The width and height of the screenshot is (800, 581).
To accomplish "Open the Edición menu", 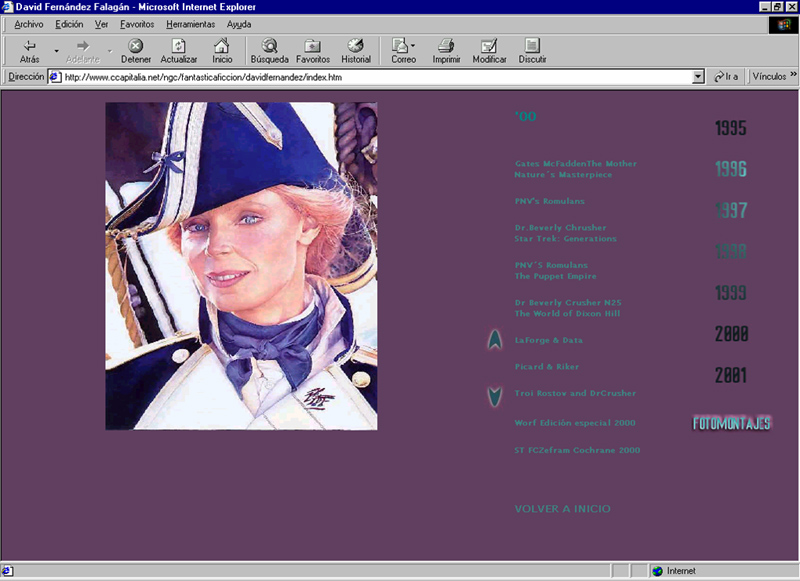I will click(69, 24).
